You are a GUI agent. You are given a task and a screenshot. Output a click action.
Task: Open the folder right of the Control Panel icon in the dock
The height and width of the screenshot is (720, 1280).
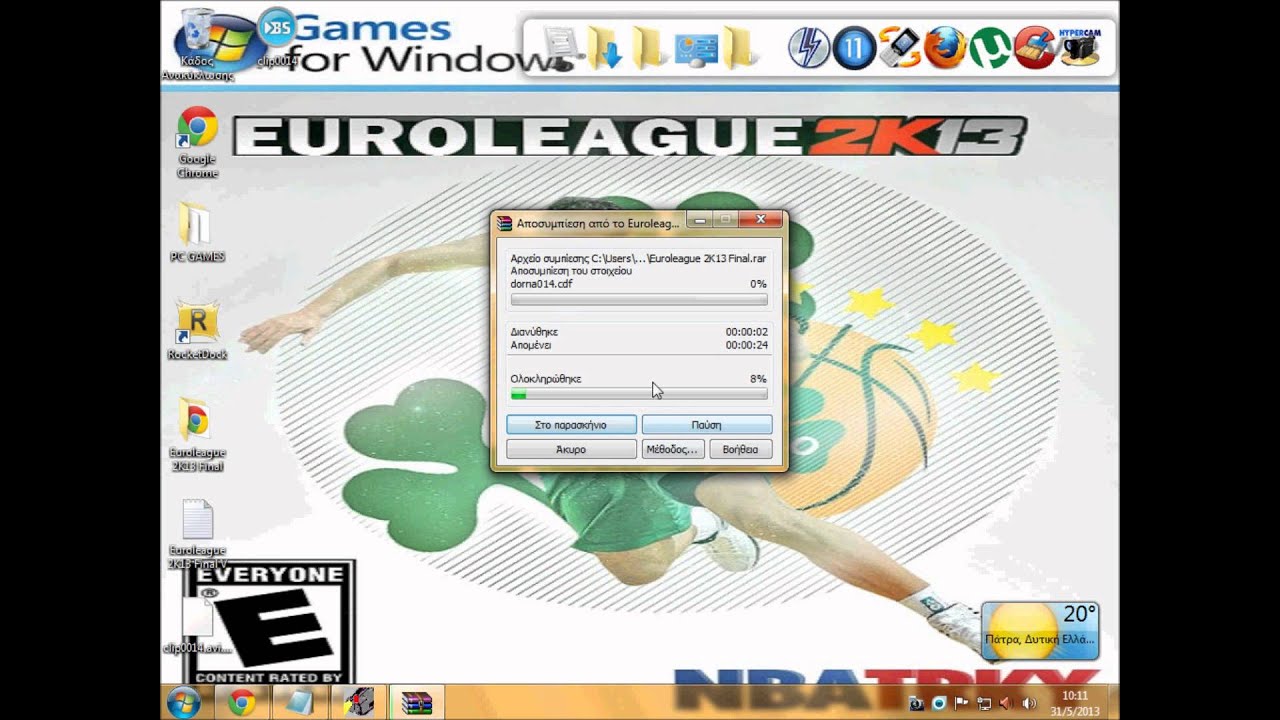(740, 47)
